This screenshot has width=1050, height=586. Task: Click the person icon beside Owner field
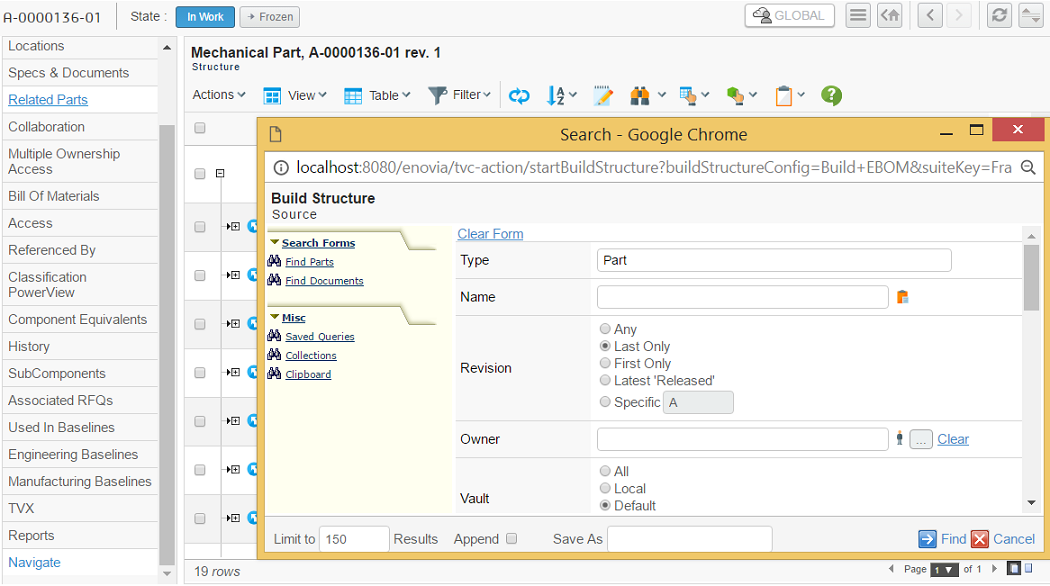tap(900, 439)
